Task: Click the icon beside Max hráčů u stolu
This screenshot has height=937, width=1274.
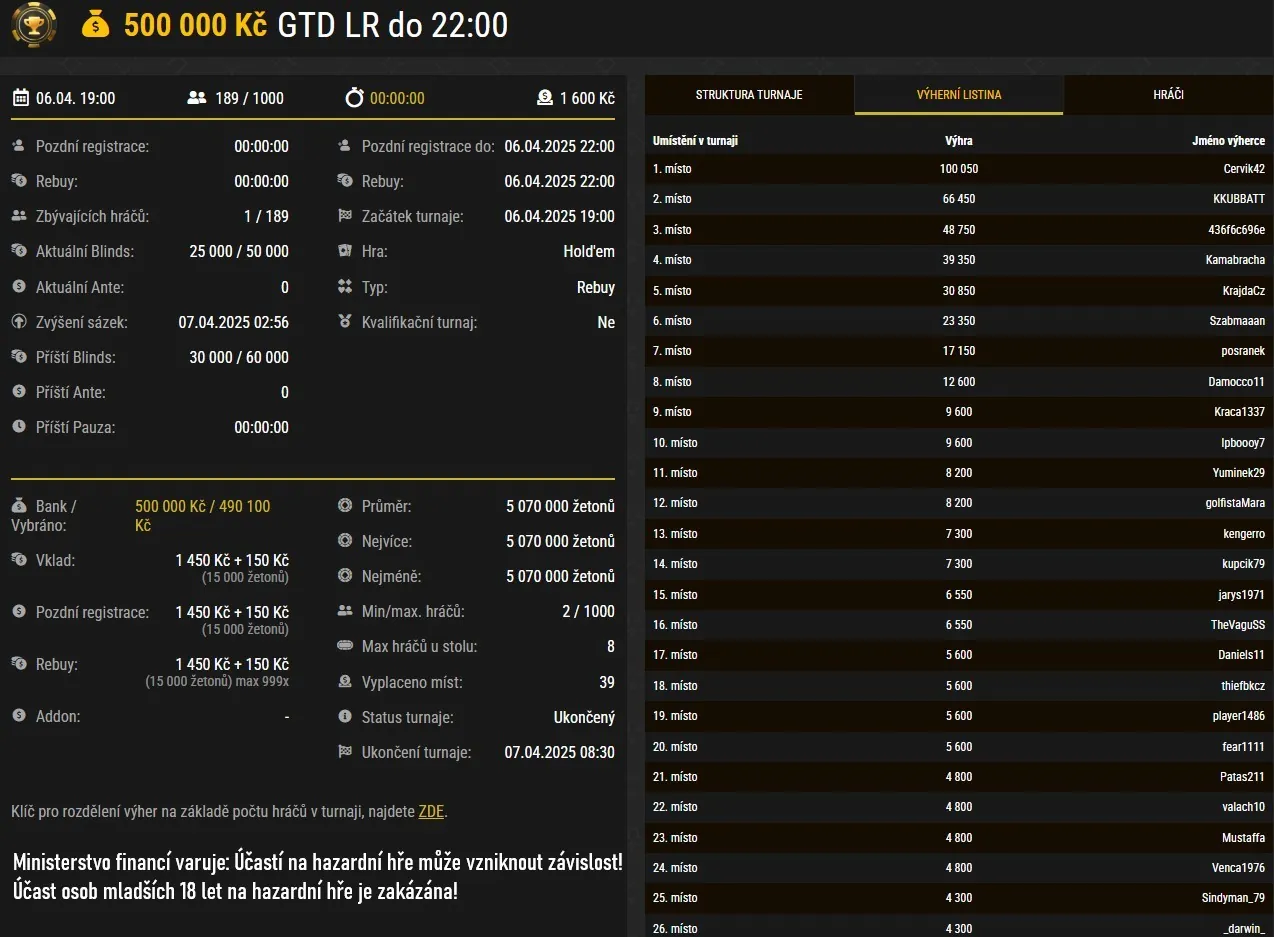Action: [347, 646]
